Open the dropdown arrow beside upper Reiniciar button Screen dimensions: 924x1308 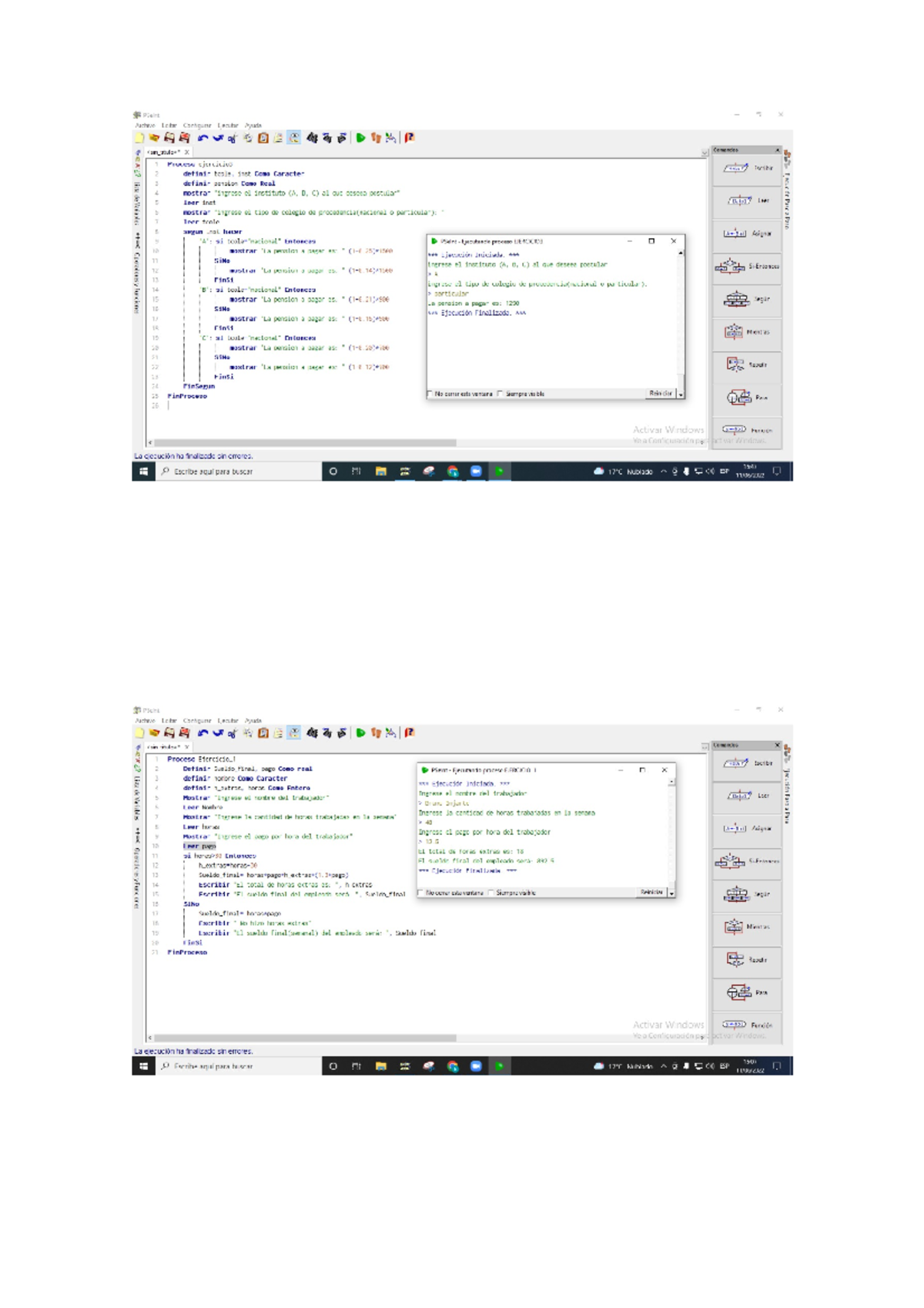pos(681,394)
